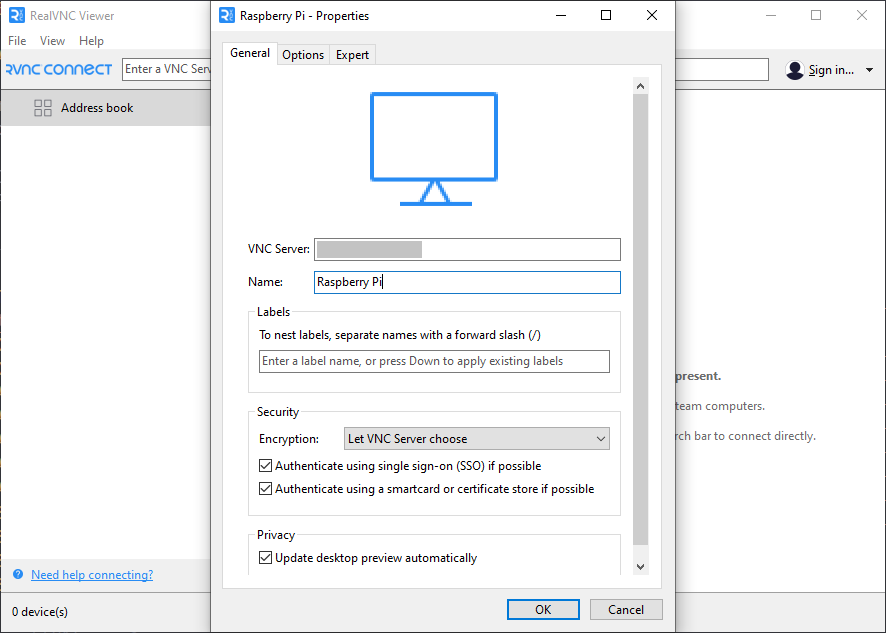Open the Encryption dropdown
The height and width of the screenshot is (633, 886).
pyautogui.click(x=476, y=439)
